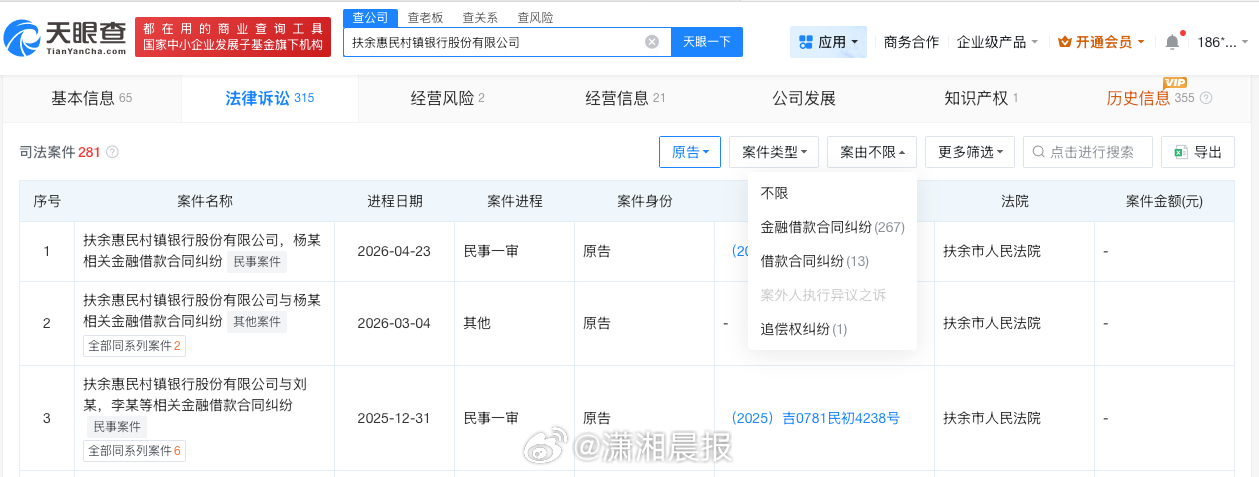The height and width of the screenshot is (477, 1259).
Task: Click the magnifier icon in 点击进行搜索 box
Action: tap(1038, 152)
